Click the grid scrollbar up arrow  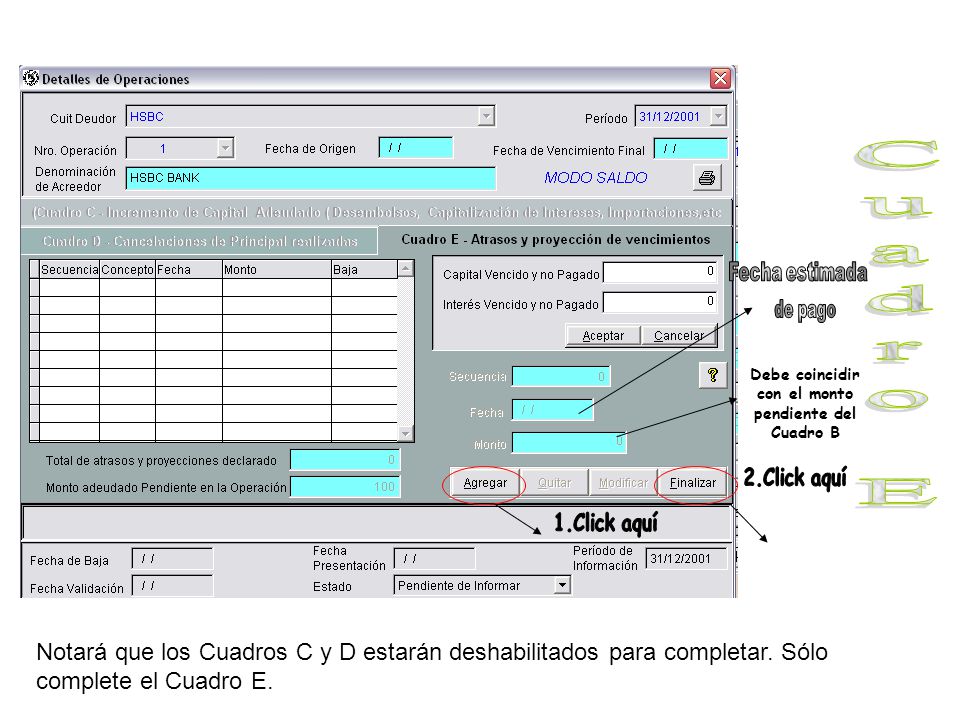[405, 268]
